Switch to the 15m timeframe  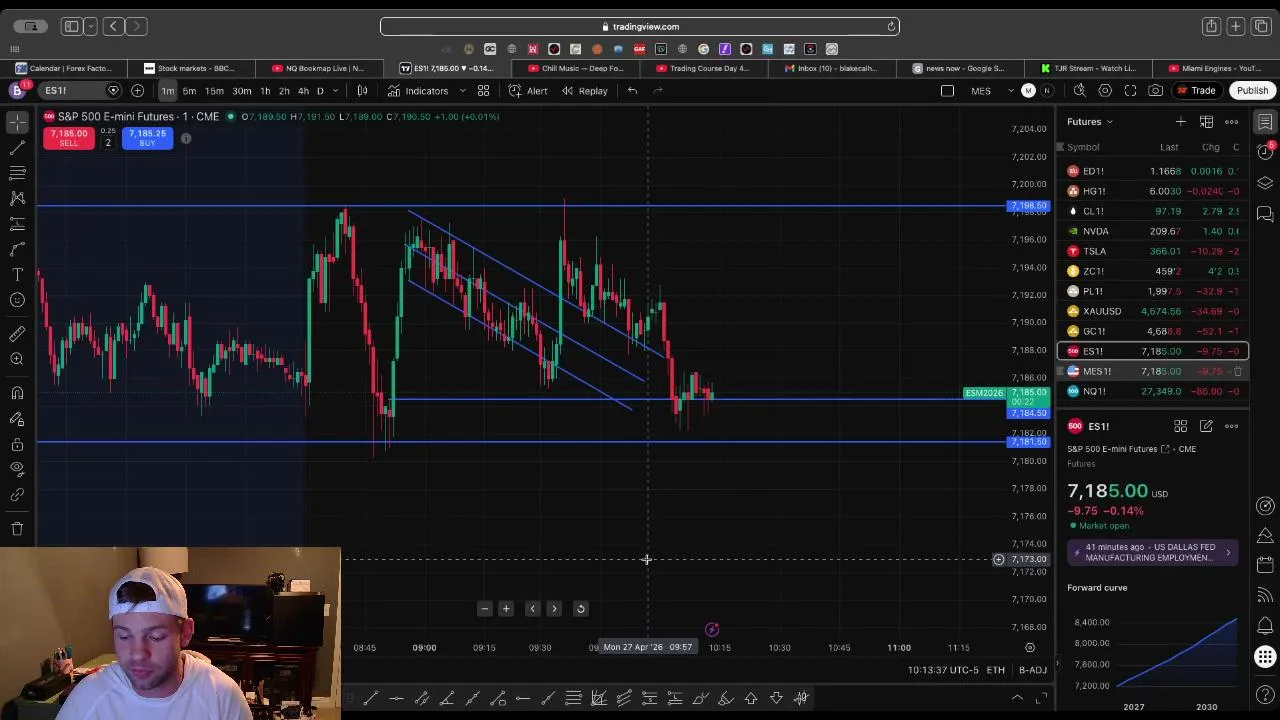214,91
